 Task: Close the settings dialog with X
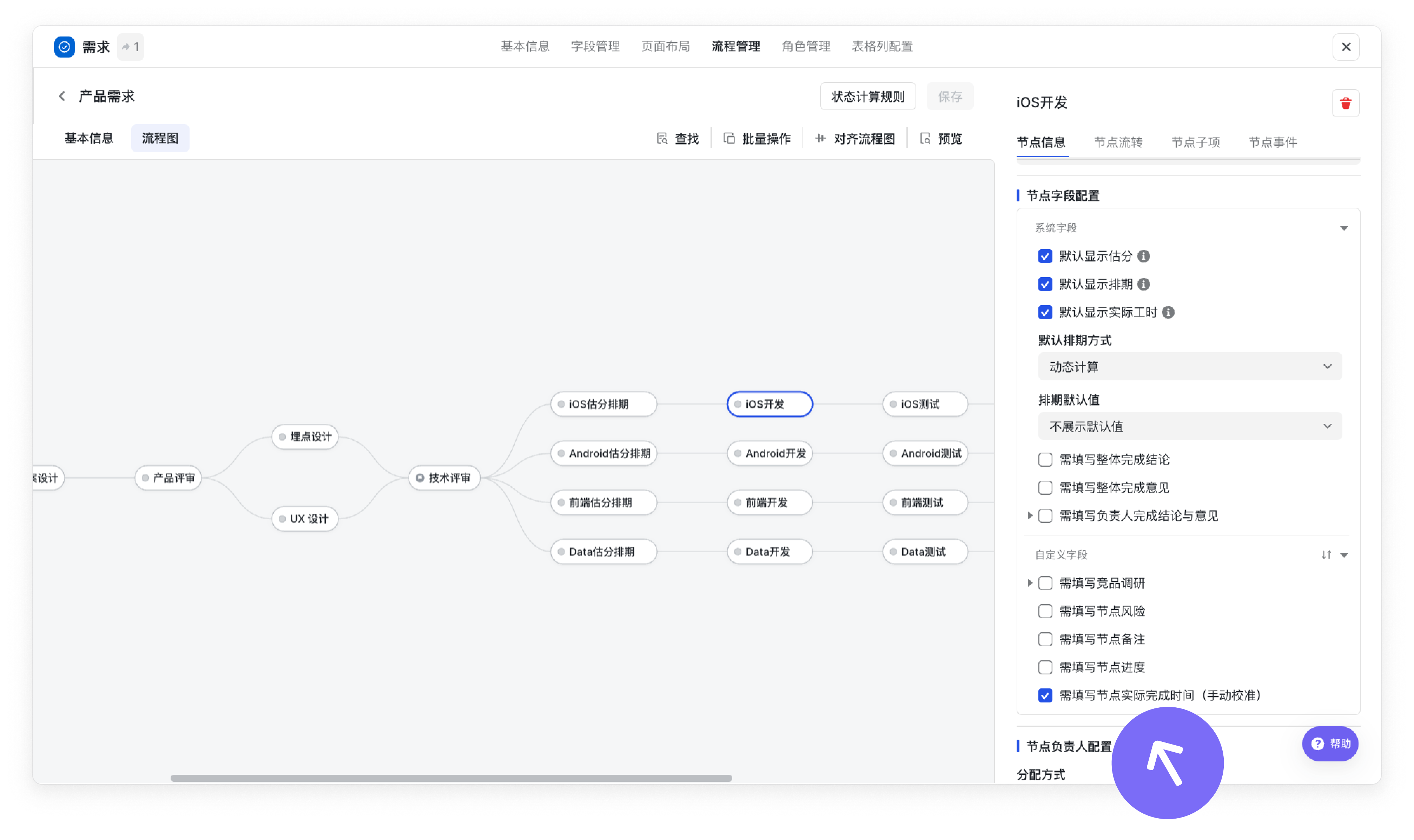click(x=1346, y=47)
